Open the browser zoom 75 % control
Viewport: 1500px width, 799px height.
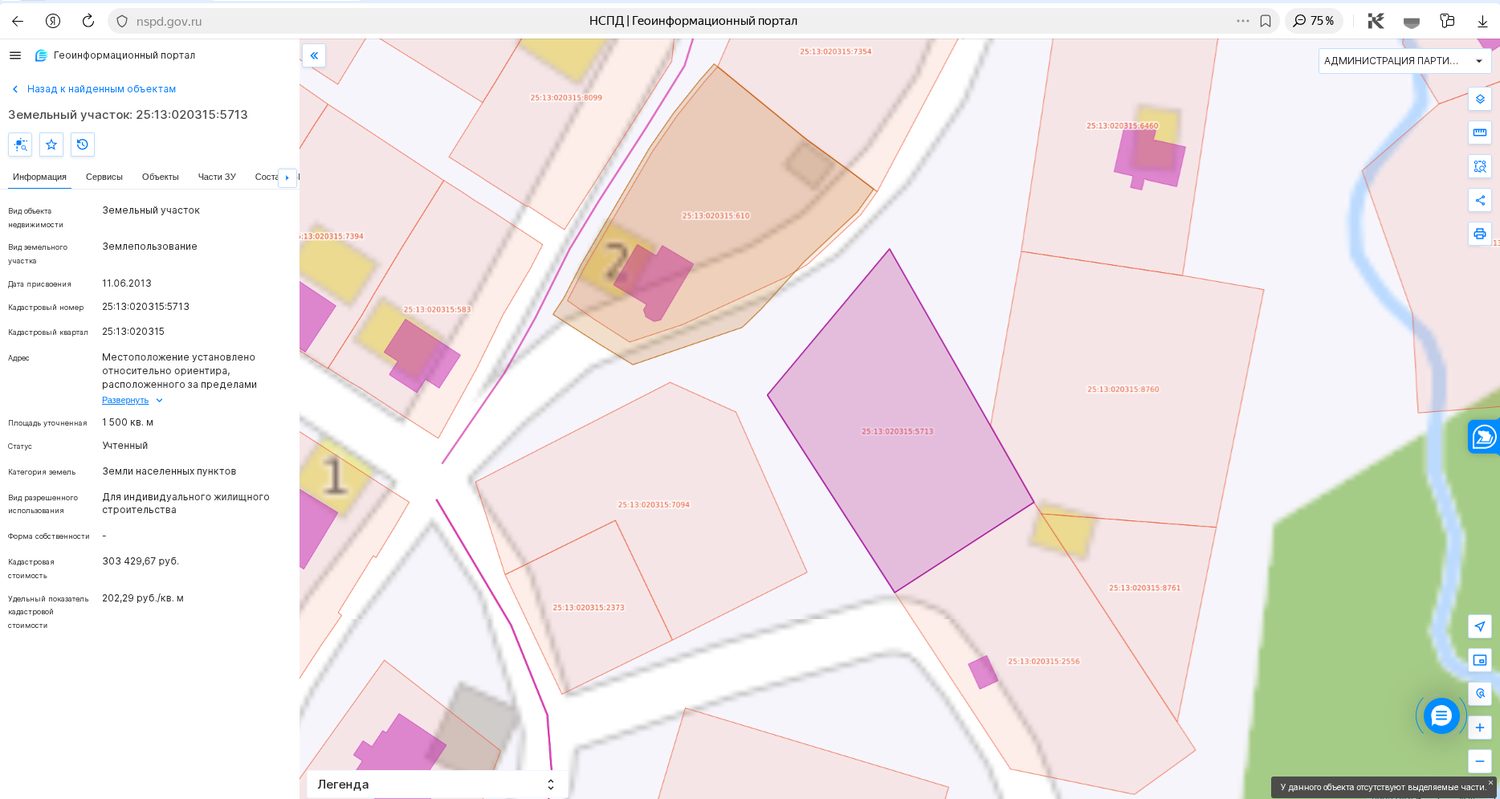(x=1313, y=21)
